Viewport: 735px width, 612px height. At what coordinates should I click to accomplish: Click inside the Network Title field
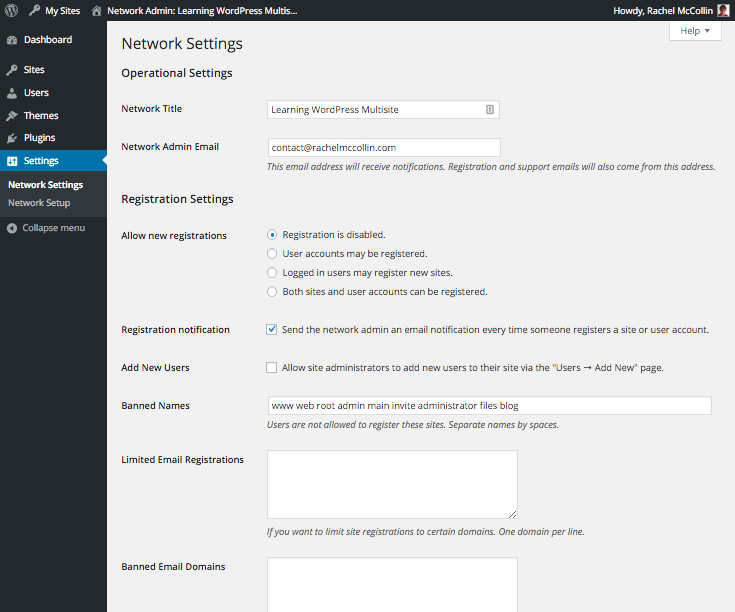pyautogui.click(x=375, y=110)
